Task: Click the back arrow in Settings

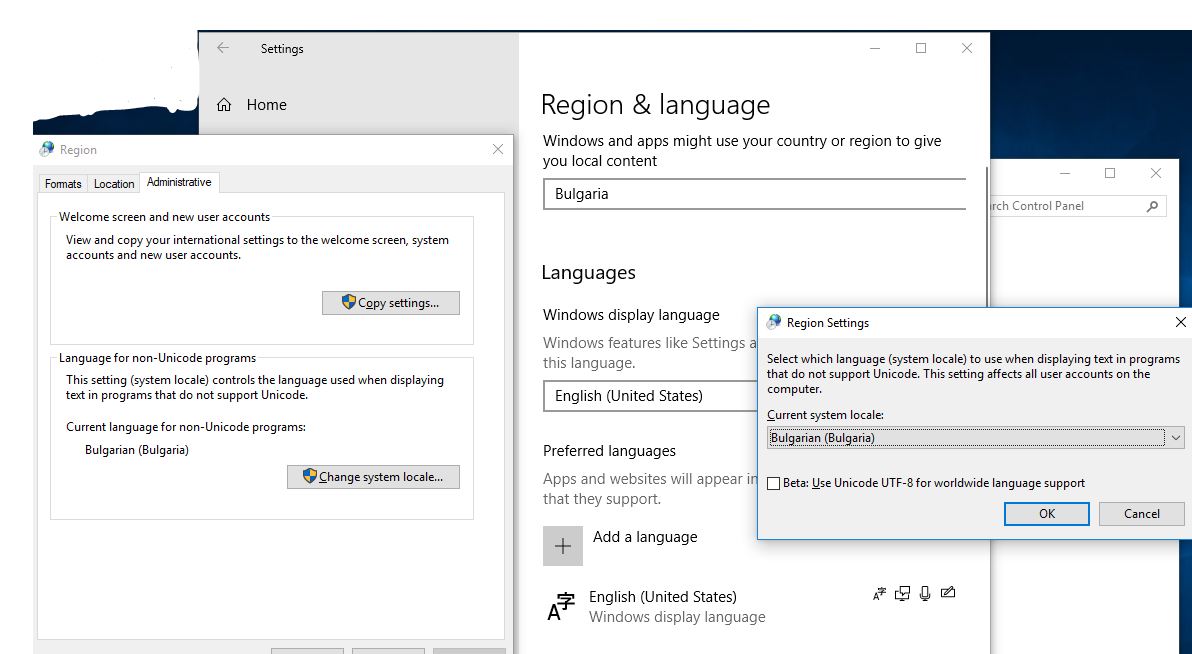Action: pos(223,48)
